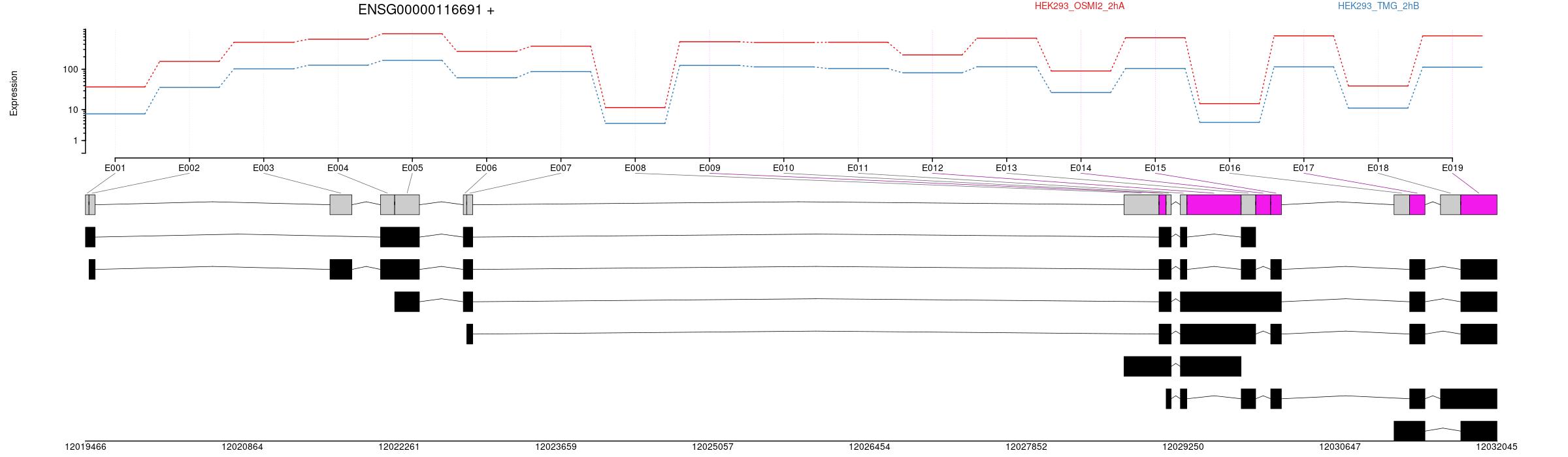Click genomic coordinate 12020864
Image resolution: width=1568 pixels, height=457 pixels.
coord(242,447)
